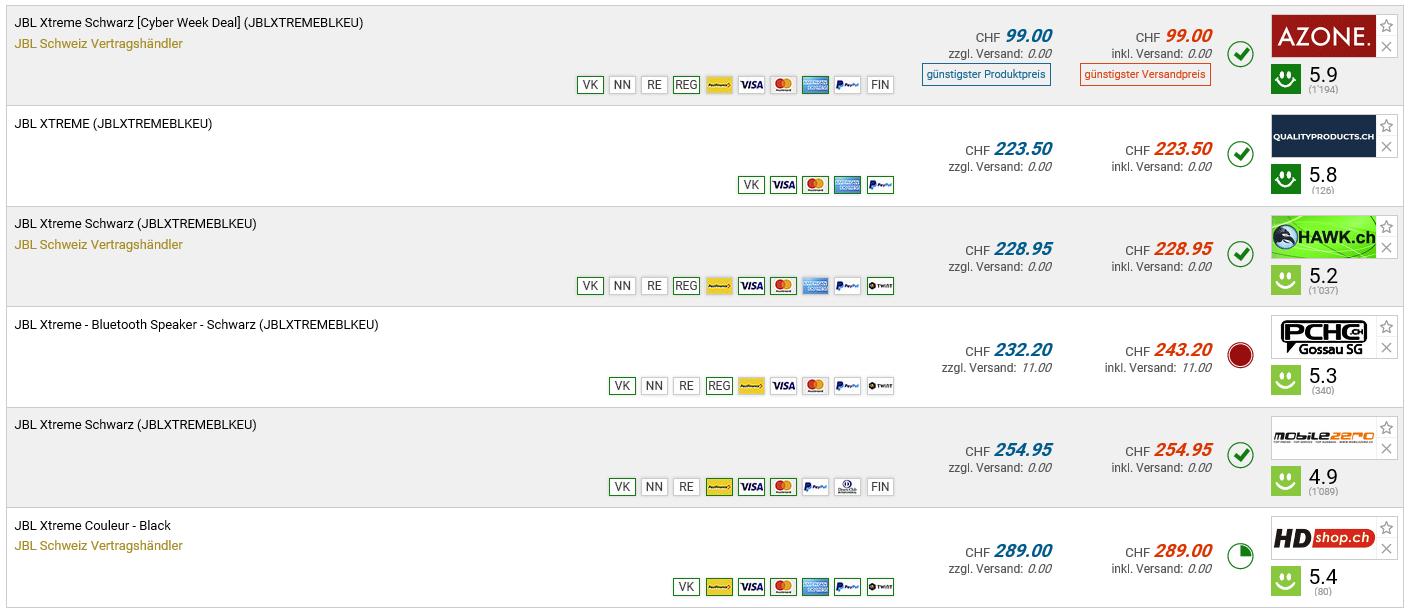Click the PayPal icon in the PCHC row
The width and height of the screenshot is (1407, 611).
[847, 386]
